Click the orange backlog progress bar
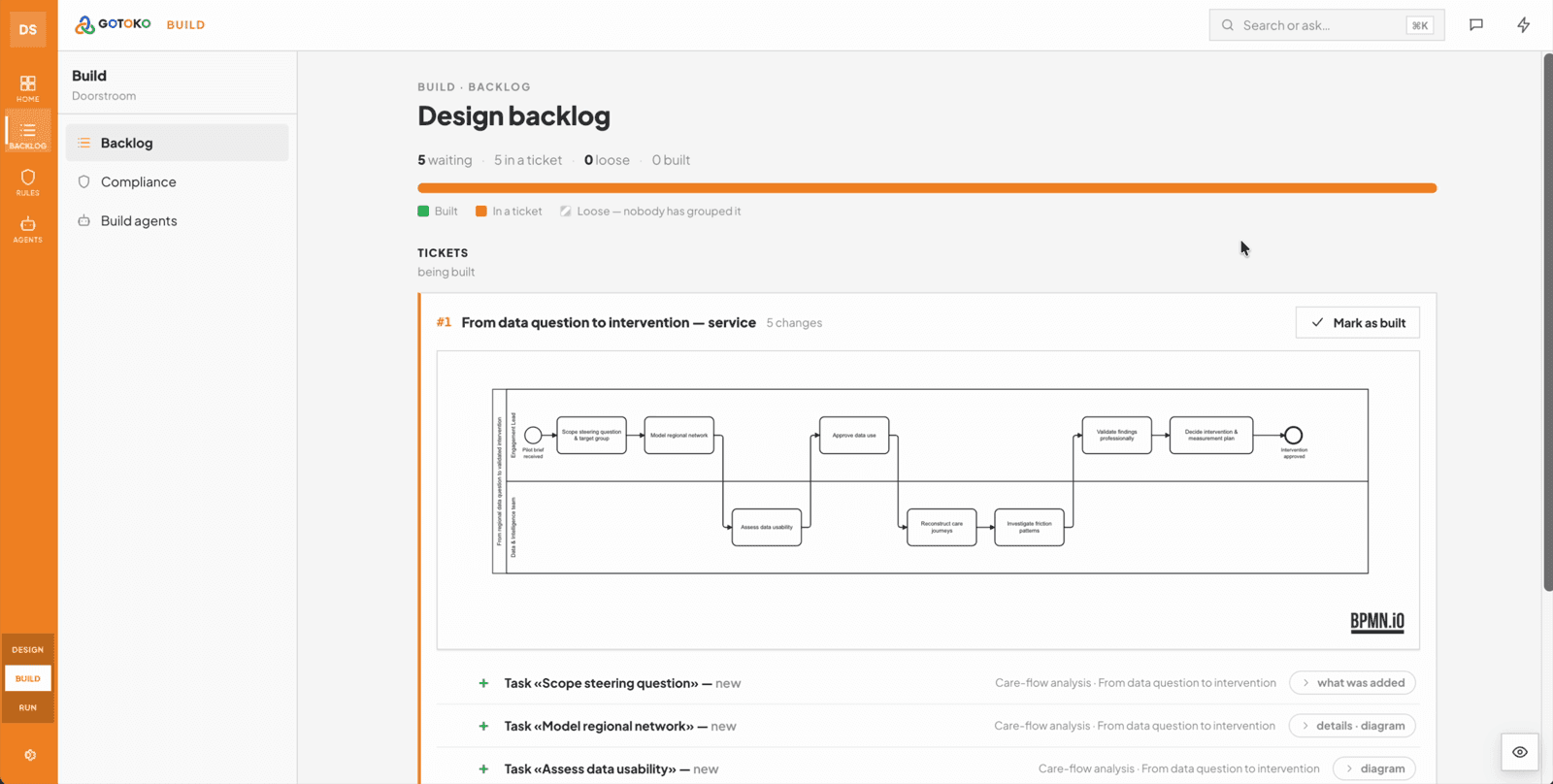 (927, 188)
